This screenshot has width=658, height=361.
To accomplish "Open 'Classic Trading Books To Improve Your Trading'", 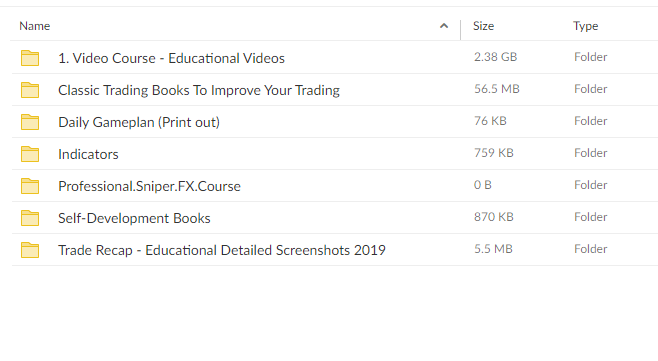I will click(x=199, y=90).
